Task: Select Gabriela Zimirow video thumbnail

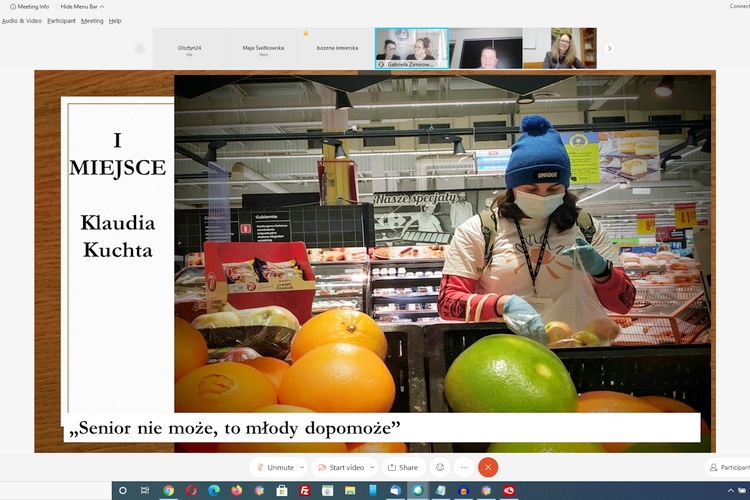Action: 411,48
